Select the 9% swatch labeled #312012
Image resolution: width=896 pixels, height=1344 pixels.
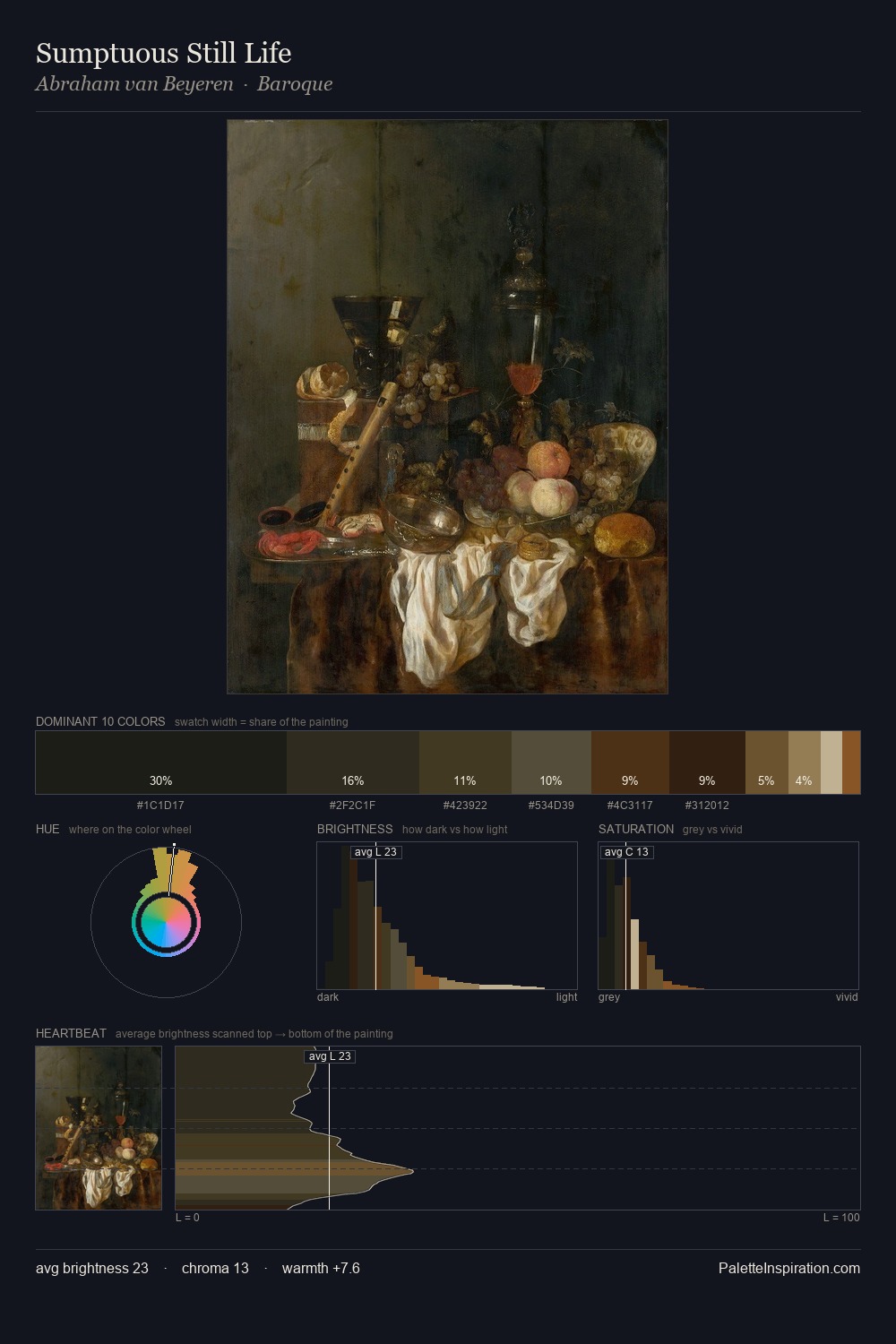(707, 762)
